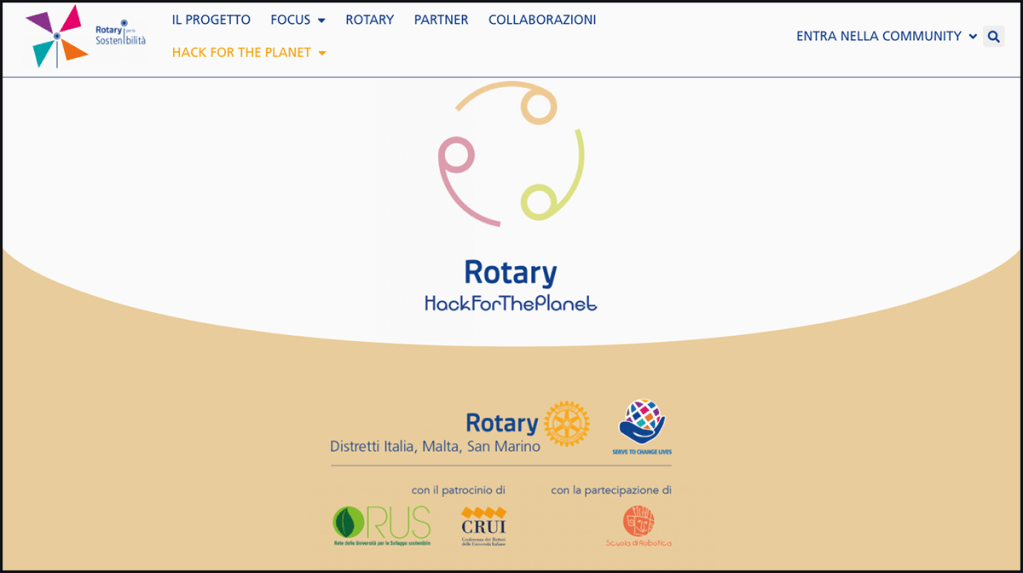Select the ROTARY navigation item

369,20
